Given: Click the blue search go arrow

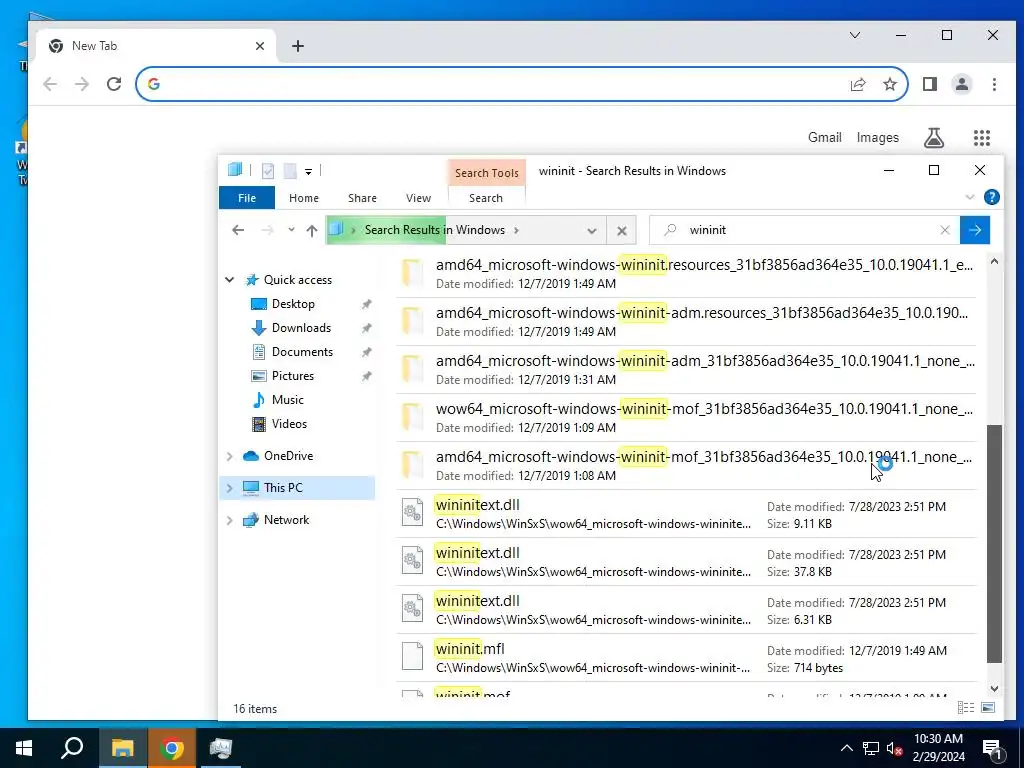Looking at the screenshot, I should [x=975, y=230].
